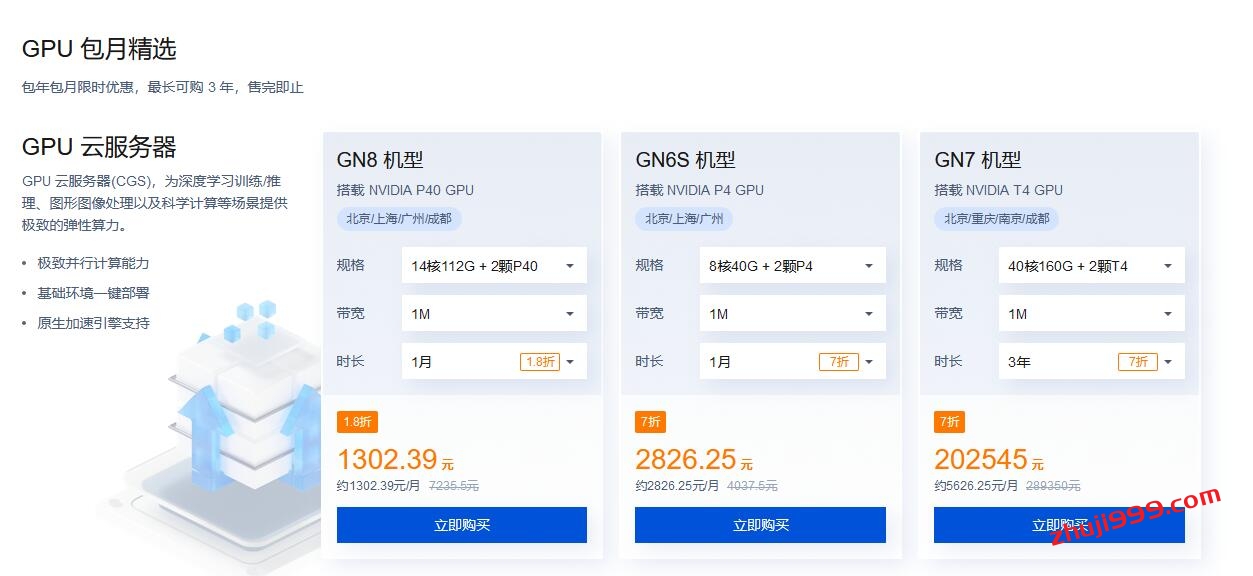Open the GN6S 带宽 dropdown
This screenshot has height=576, width=1253.
click(792, 314)
